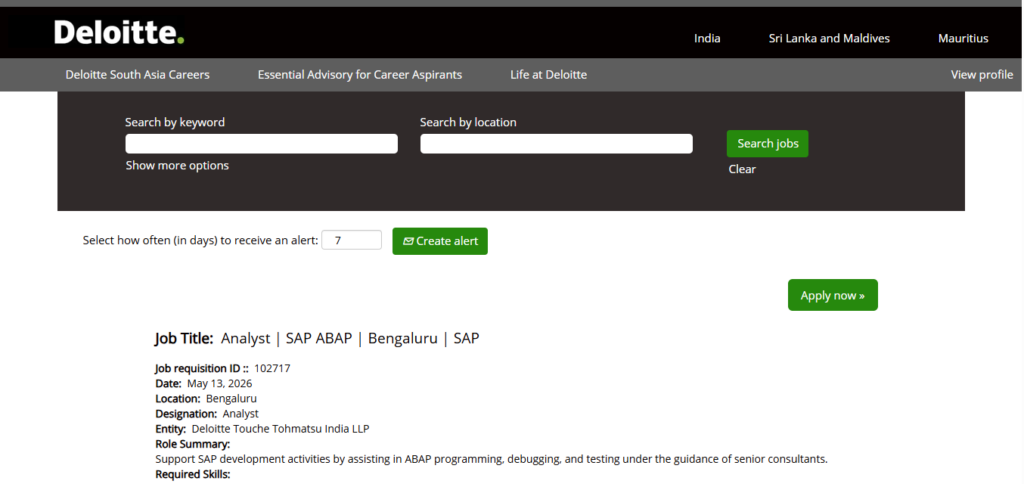Edit the alert frequency days field
Viewport: 1024px width, 484px height.
tap(351, 240)
